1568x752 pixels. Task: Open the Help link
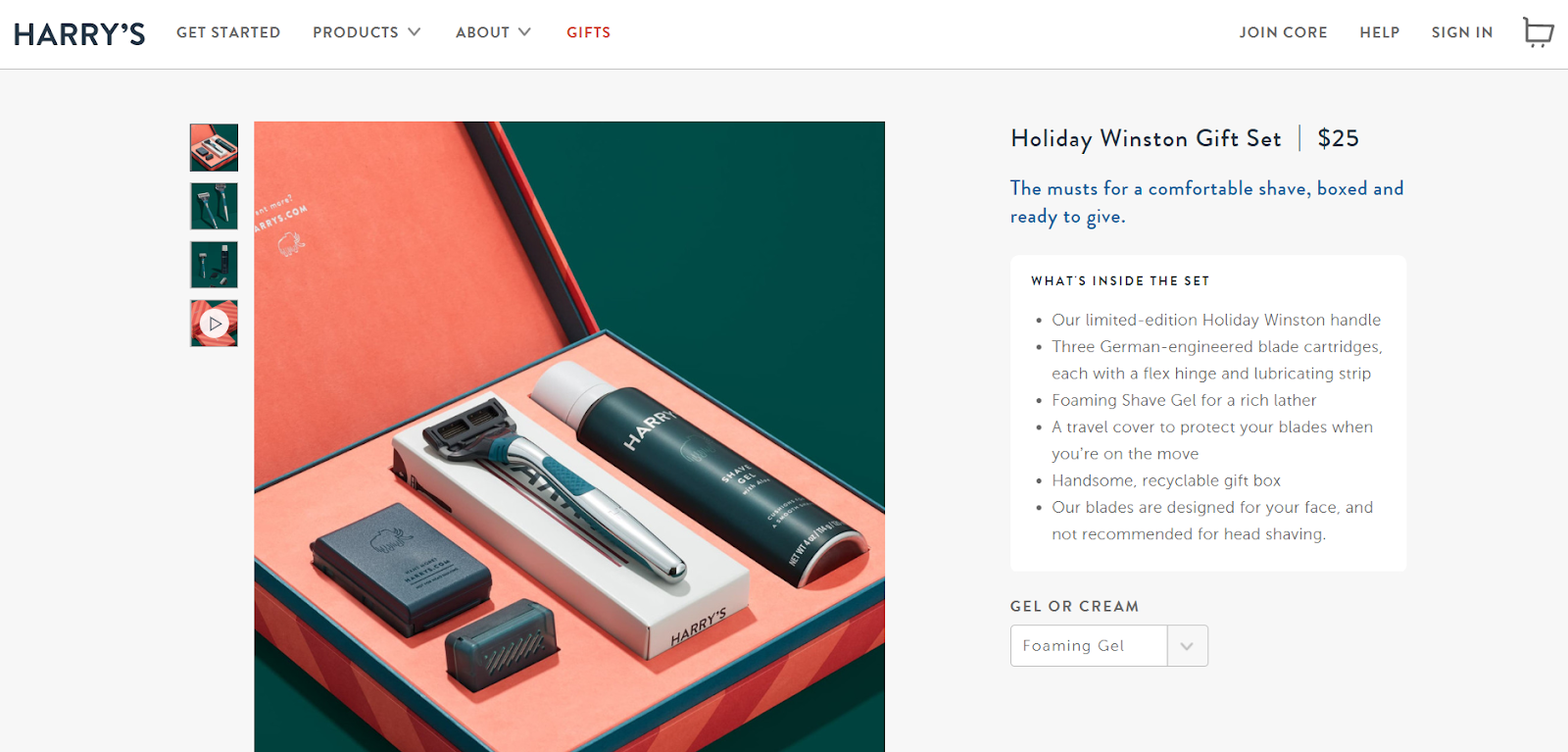coord(1379,32)
